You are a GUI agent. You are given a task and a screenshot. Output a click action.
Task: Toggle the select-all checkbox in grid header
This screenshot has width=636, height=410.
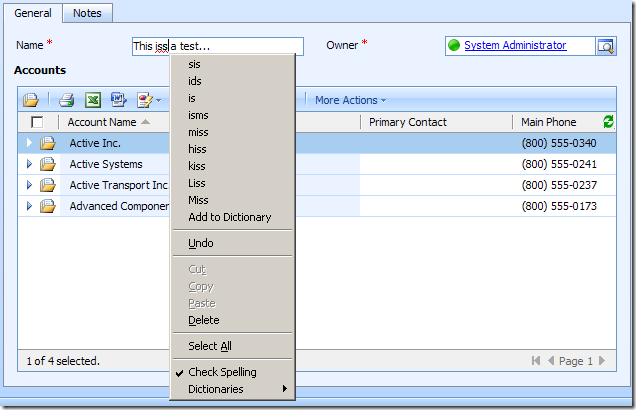(x=37, y=122)
